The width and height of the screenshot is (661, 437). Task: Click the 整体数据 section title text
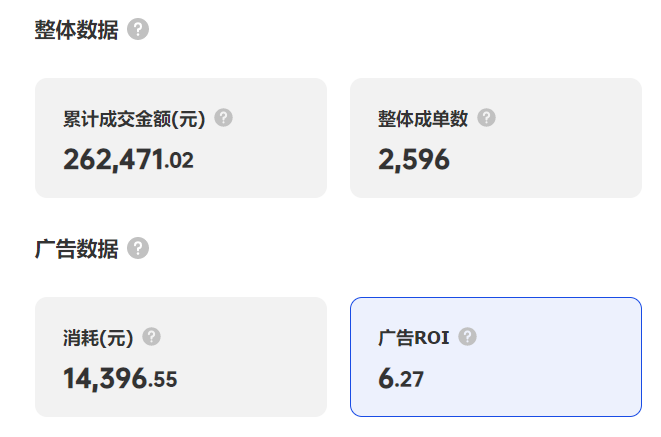point(76,30)
